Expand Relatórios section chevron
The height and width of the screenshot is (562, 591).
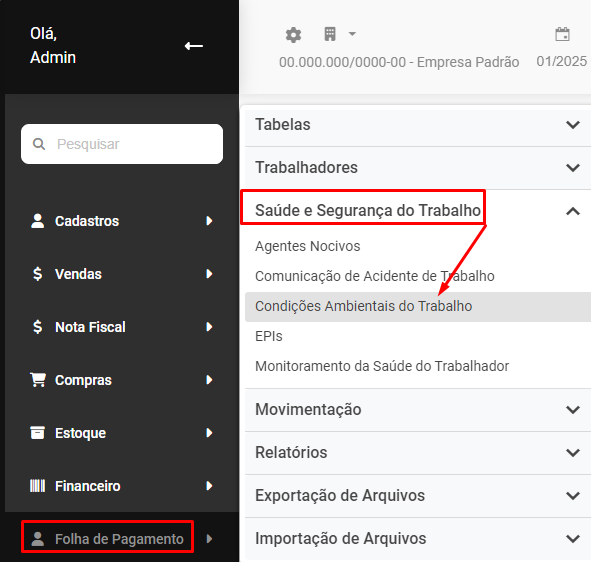pos(573,453)
